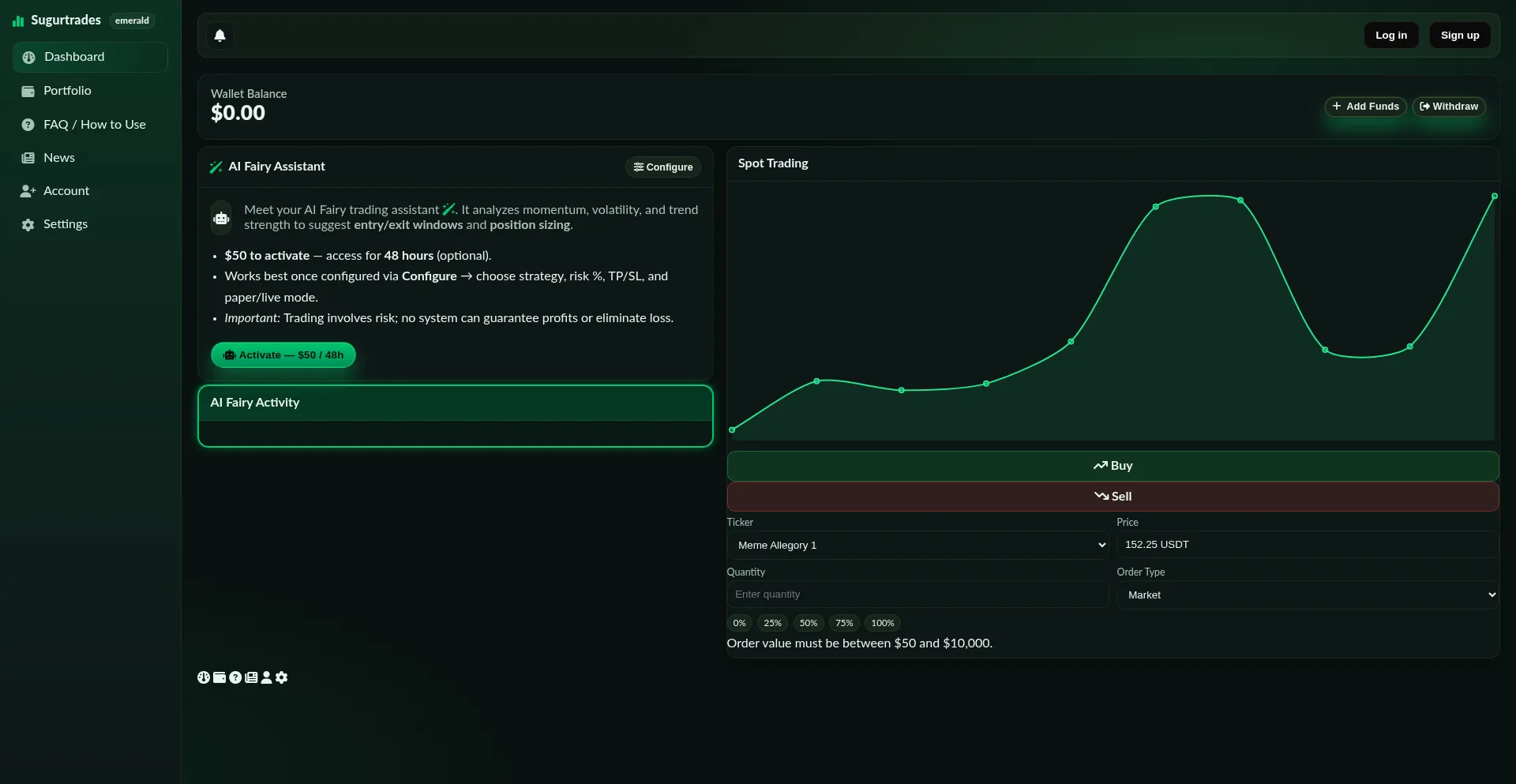
Task: Go to Portfolio in the sidebar
Action: click(x=67, y=91)
